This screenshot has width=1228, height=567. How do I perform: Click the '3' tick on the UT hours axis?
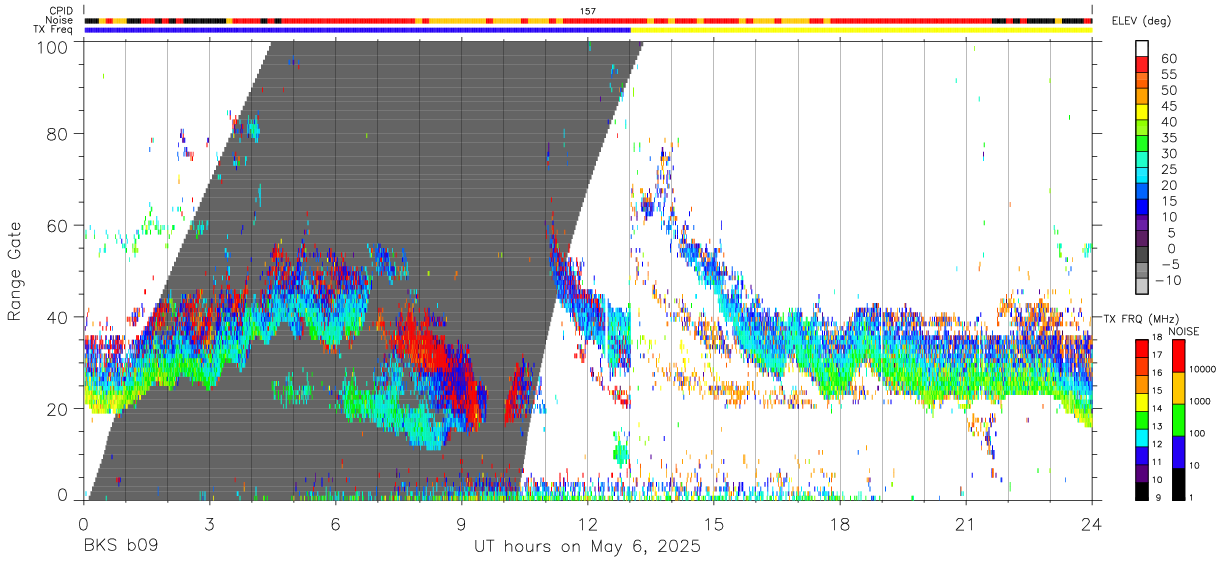pos(209,524)
